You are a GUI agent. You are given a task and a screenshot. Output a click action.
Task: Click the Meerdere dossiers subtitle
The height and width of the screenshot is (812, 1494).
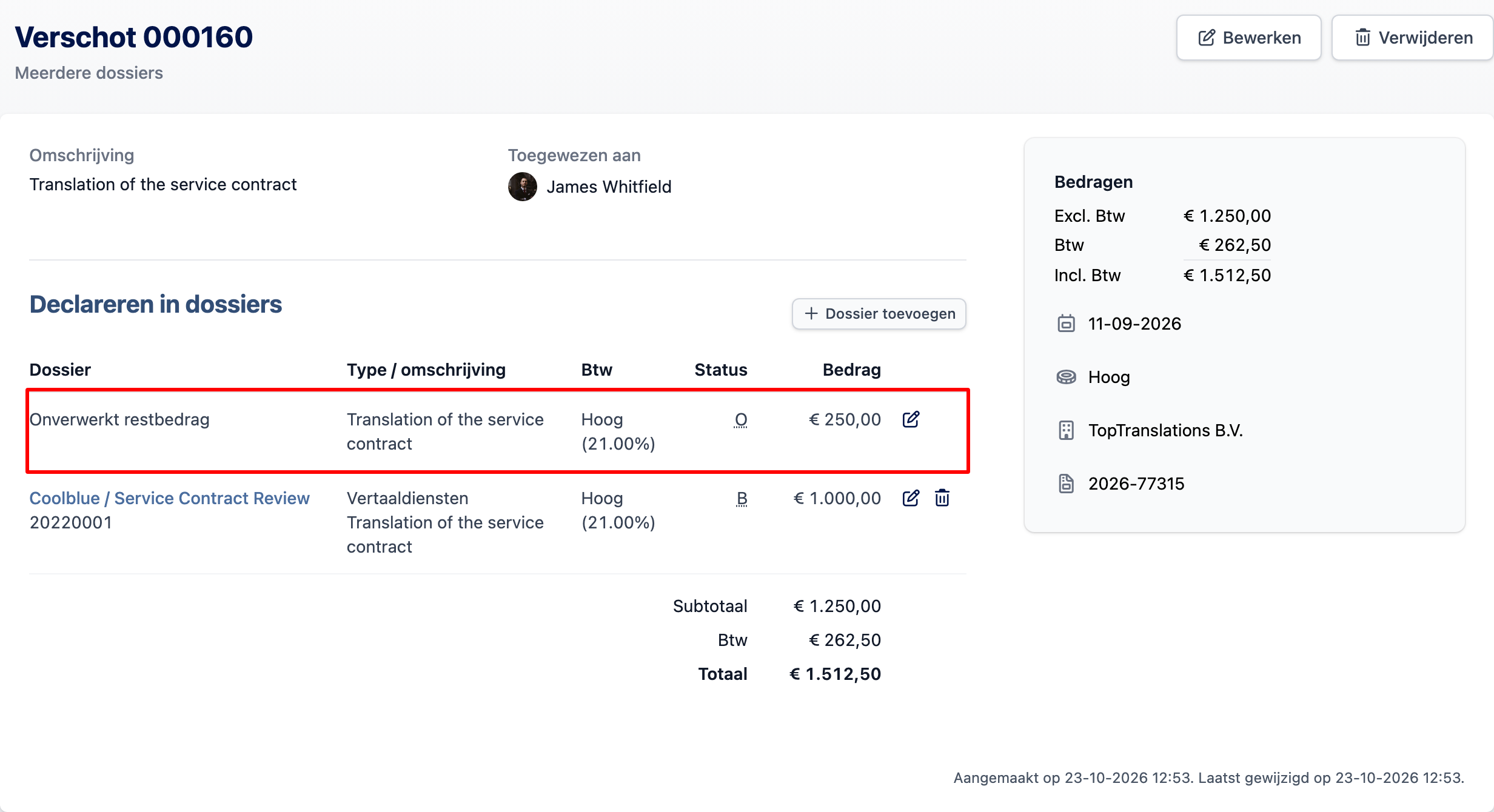pos(89,73)
